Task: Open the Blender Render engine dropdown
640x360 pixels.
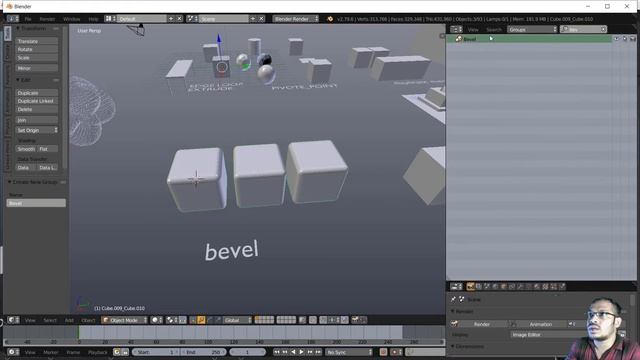Action: pyautogui.click(x=296, y=19)
